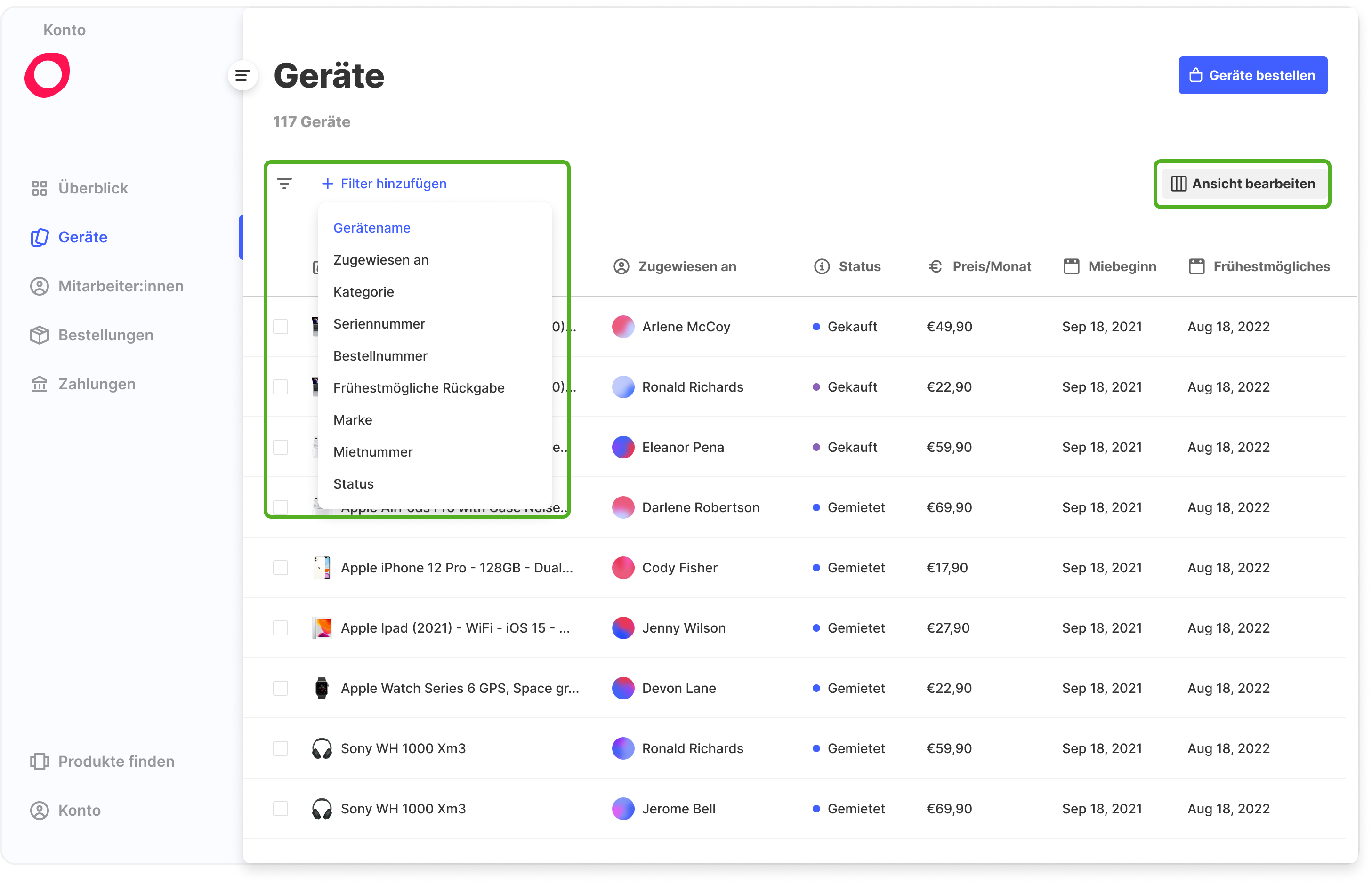Viewport: 1372px width, 884px height.
Task: Click Frühestmögliches column header
Action: coord(1259,266)
